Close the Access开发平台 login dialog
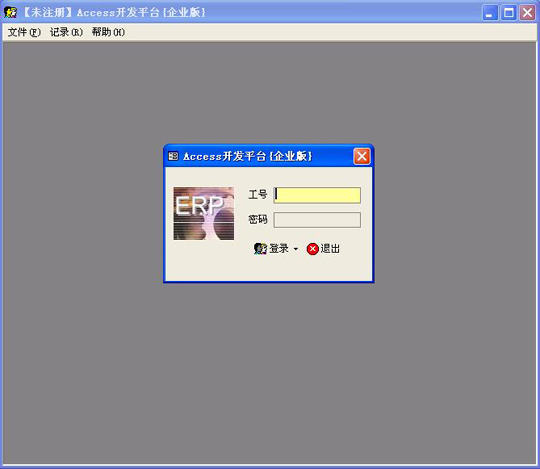 (362, 157)
